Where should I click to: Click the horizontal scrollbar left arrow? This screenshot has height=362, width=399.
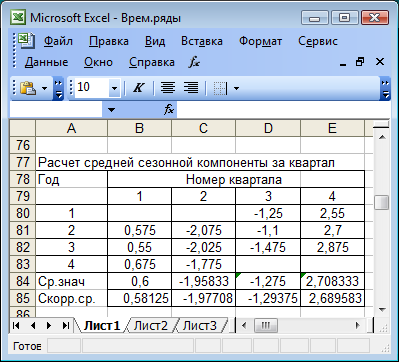[x=244, y=326]
